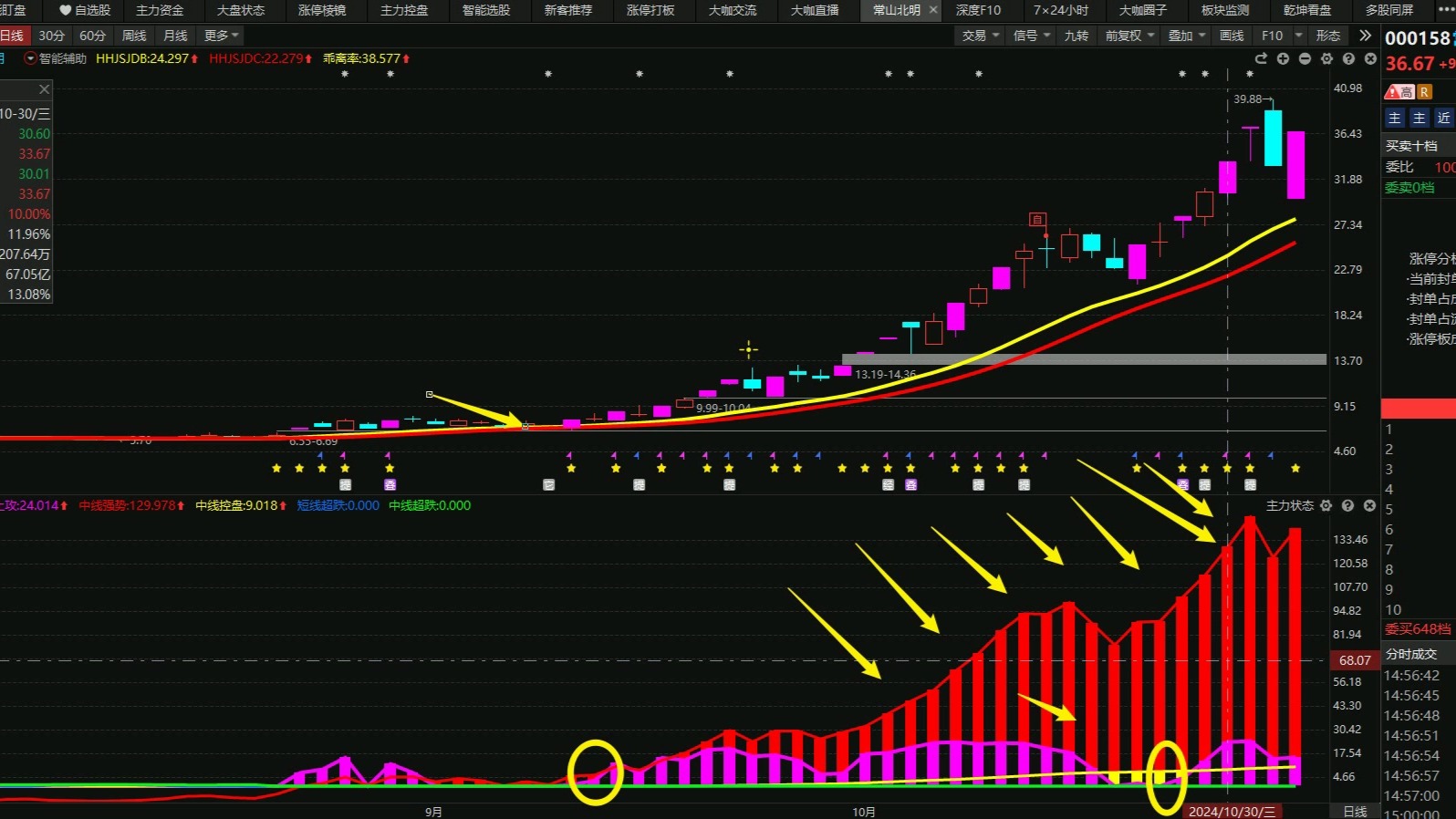The width and height of the screenshot is (1456, 819).
Task: Open the 交易 dropdown
Action: pyautogui.click(x=981, y=36)
